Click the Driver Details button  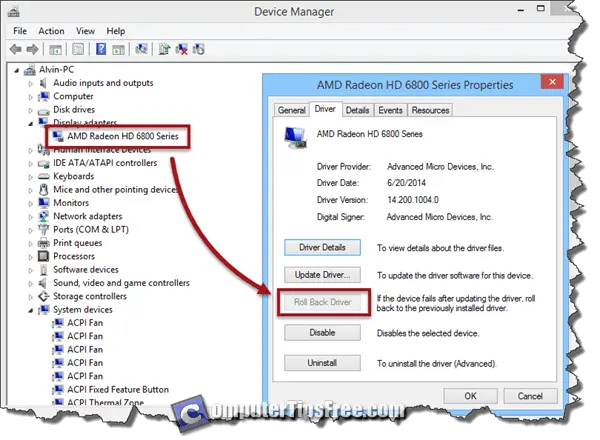[322, 248]
